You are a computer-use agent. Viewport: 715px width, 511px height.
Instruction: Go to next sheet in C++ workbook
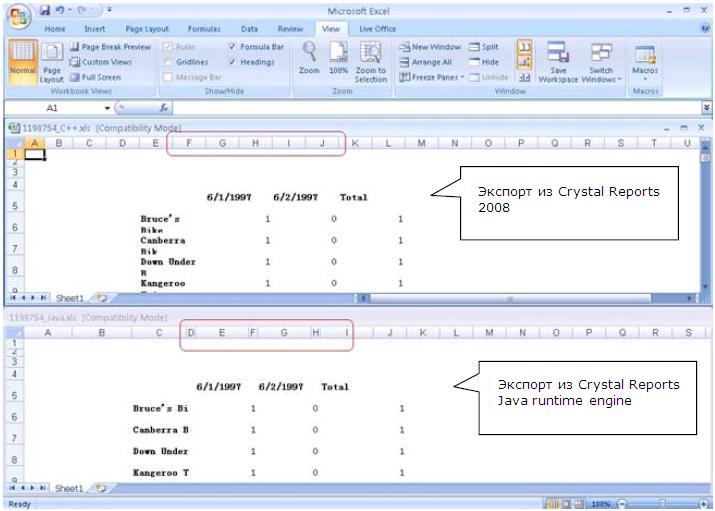pyautogui.click(x=33, y=298)
